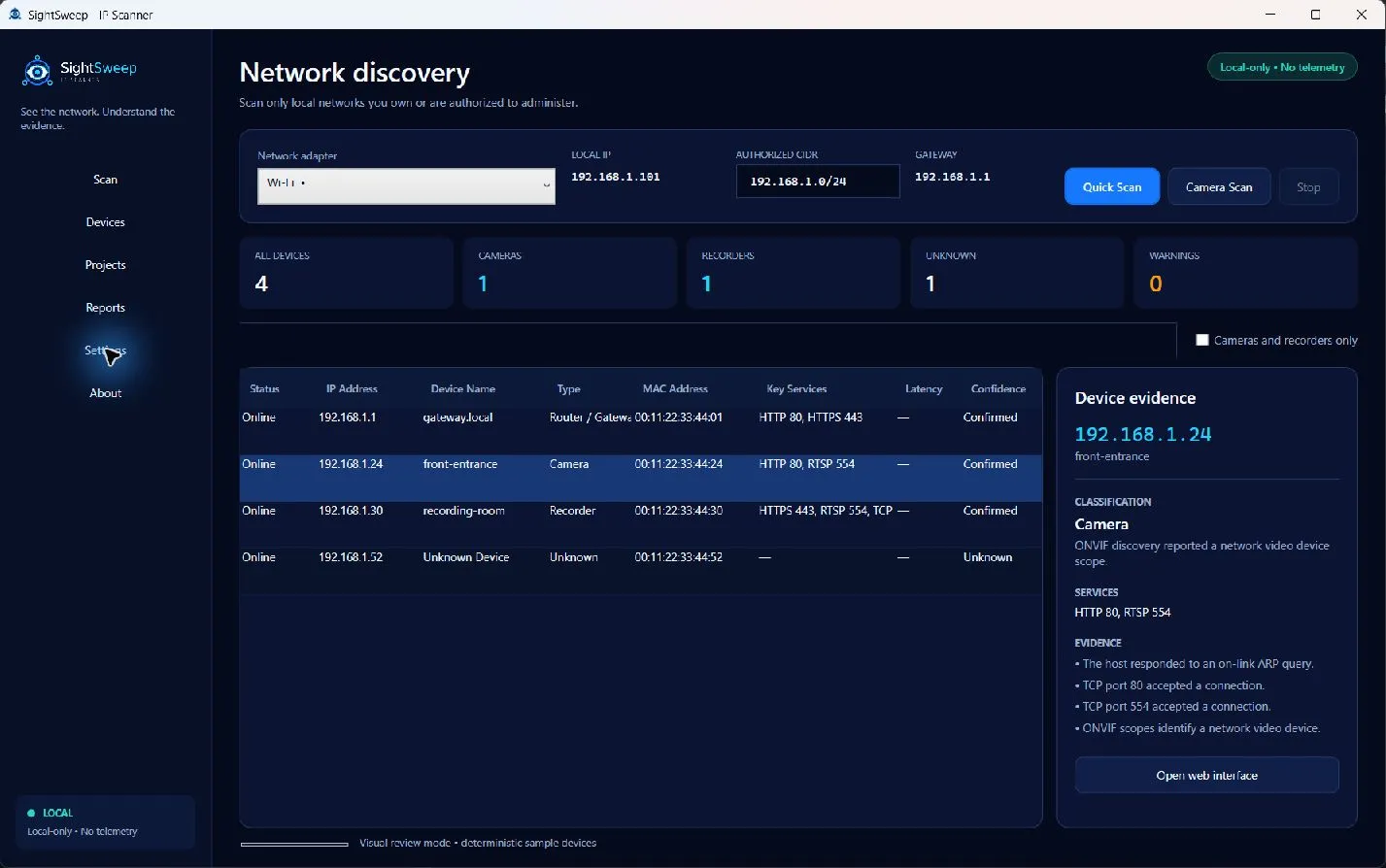1386x868 pixels.
Task: Click the Unknown summary card
Action: [x=1017, y=273]
